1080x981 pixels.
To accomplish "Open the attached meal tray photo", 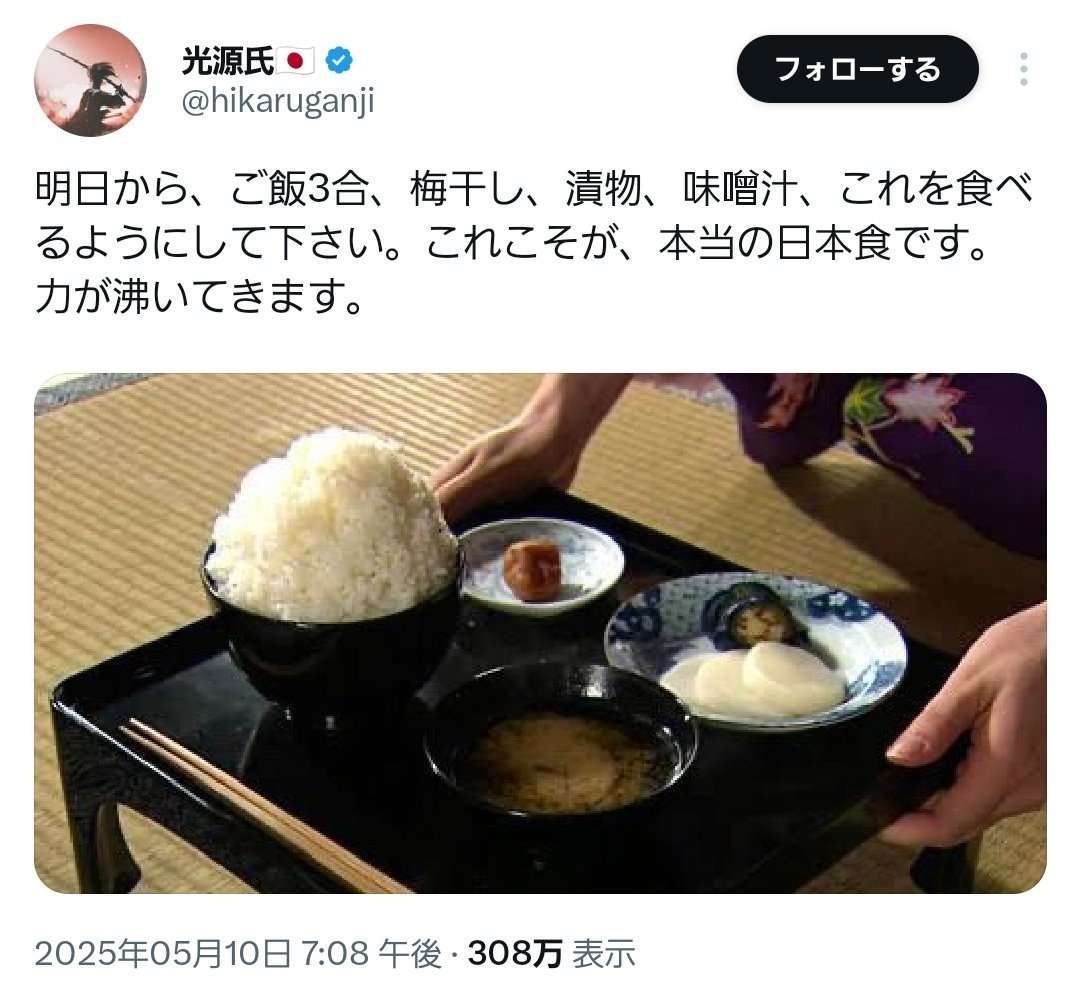I will pyautogui.click(x=540, y=633).
